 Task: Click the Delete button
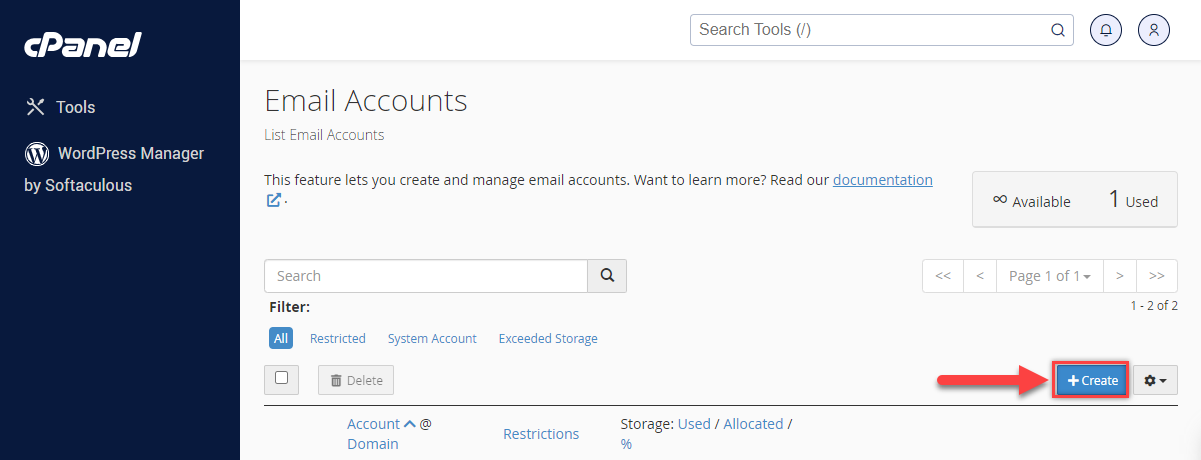[356, 380]
